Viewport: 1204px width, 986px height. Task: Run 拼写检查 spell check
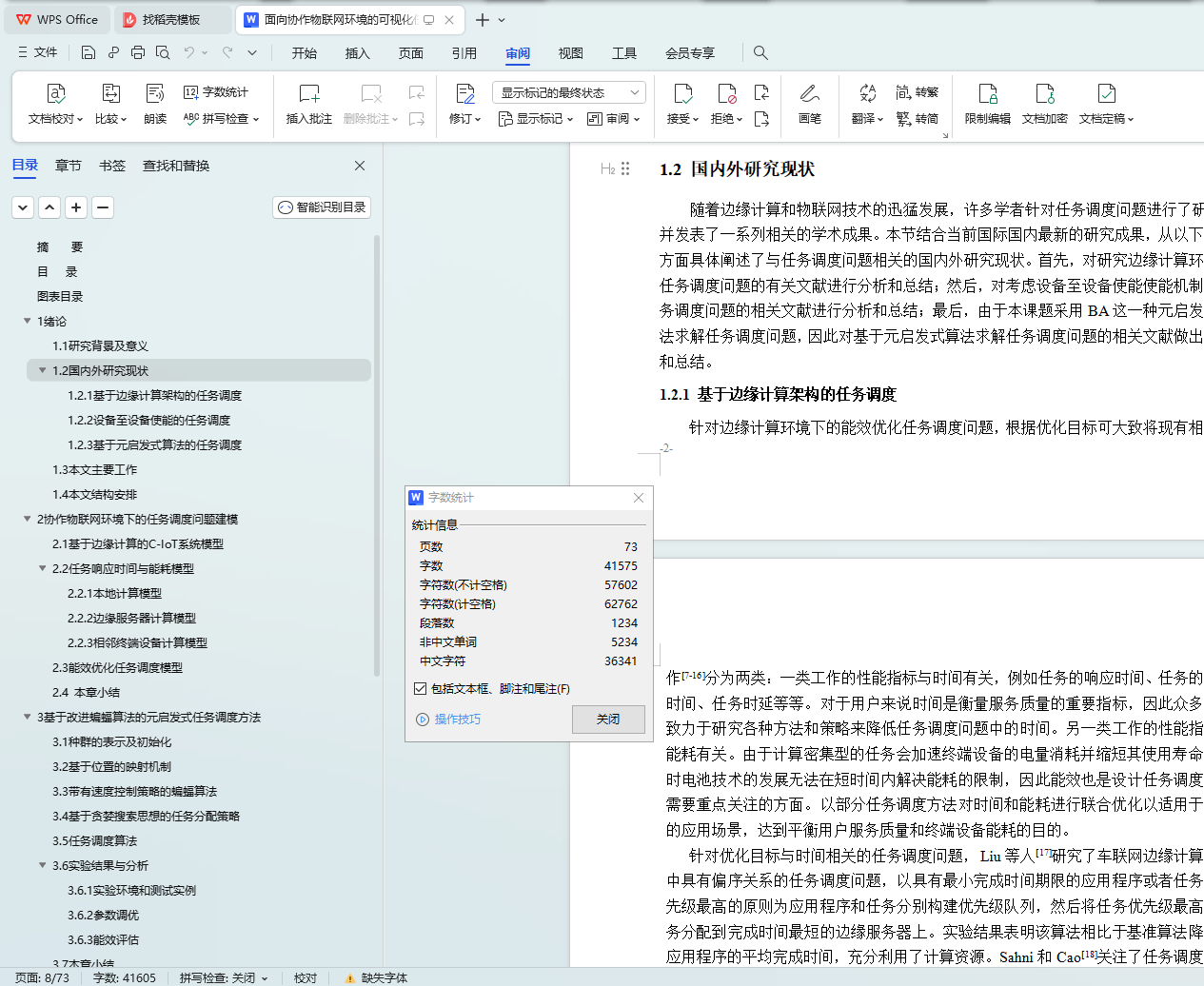221,119
